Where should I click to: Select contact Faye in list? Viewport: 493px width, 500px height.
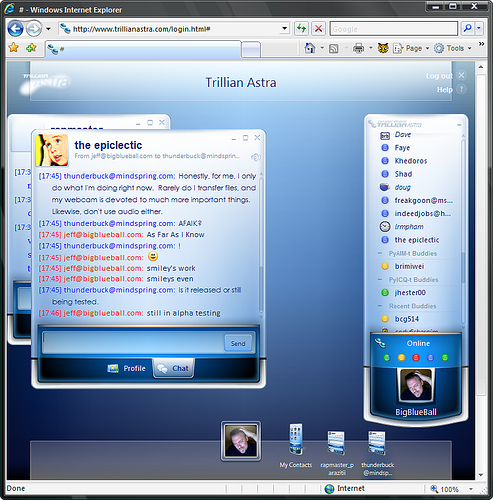pyautogui.click(x=402, y=148)
